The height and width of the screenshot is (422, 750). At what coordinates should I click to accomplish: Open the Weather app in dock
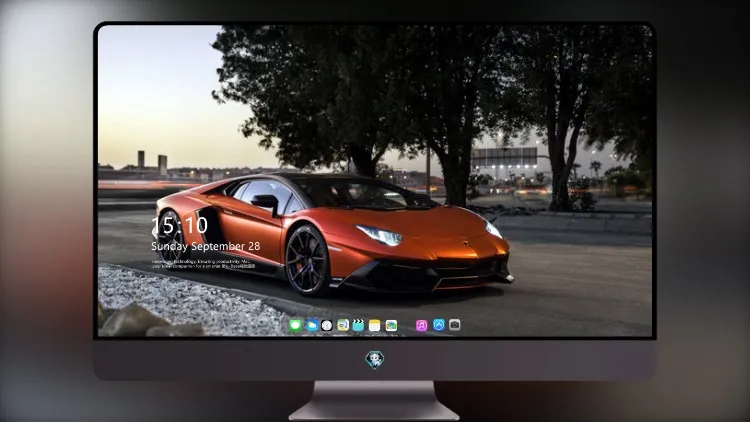pyautogui.click(x=311, y=325)
